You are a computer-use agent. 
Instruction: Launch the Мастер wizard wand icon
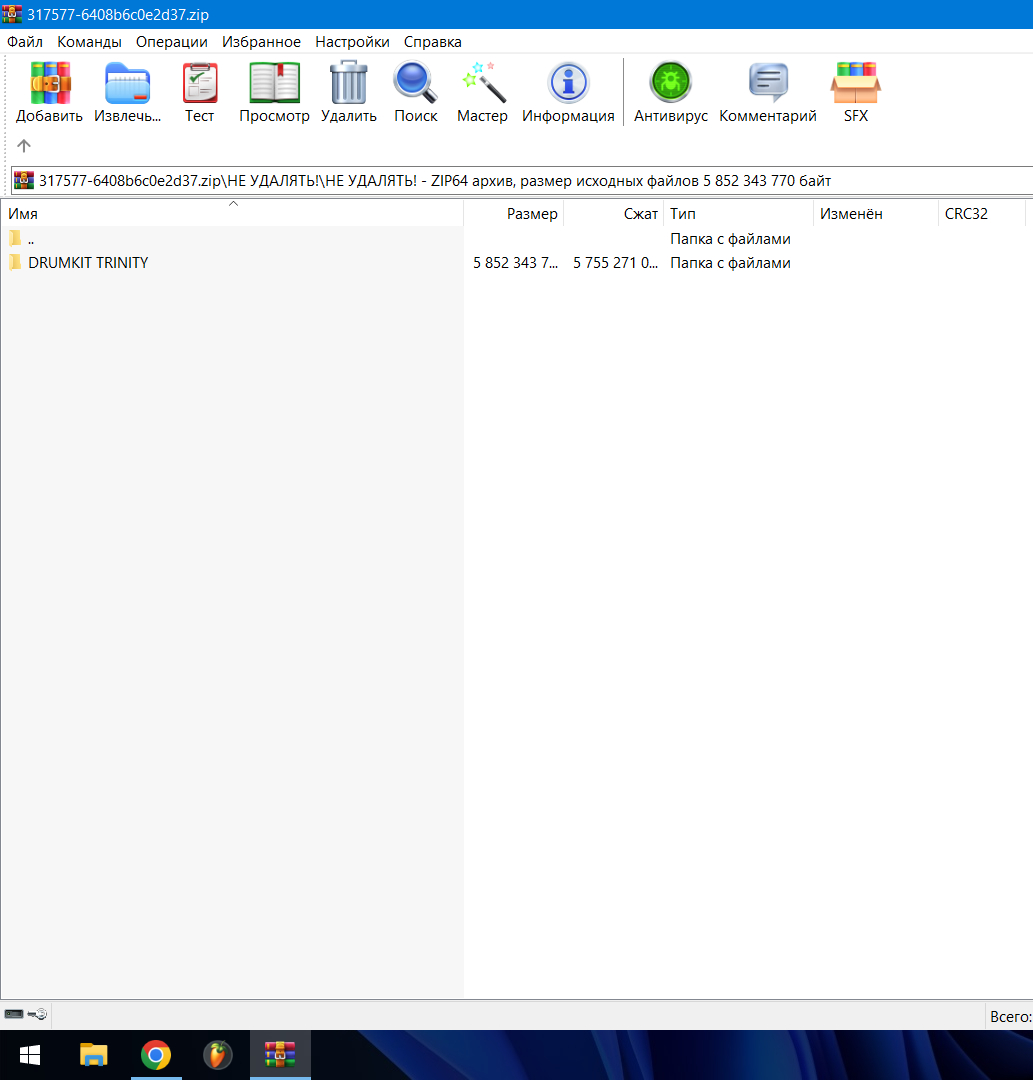(483, 83)
